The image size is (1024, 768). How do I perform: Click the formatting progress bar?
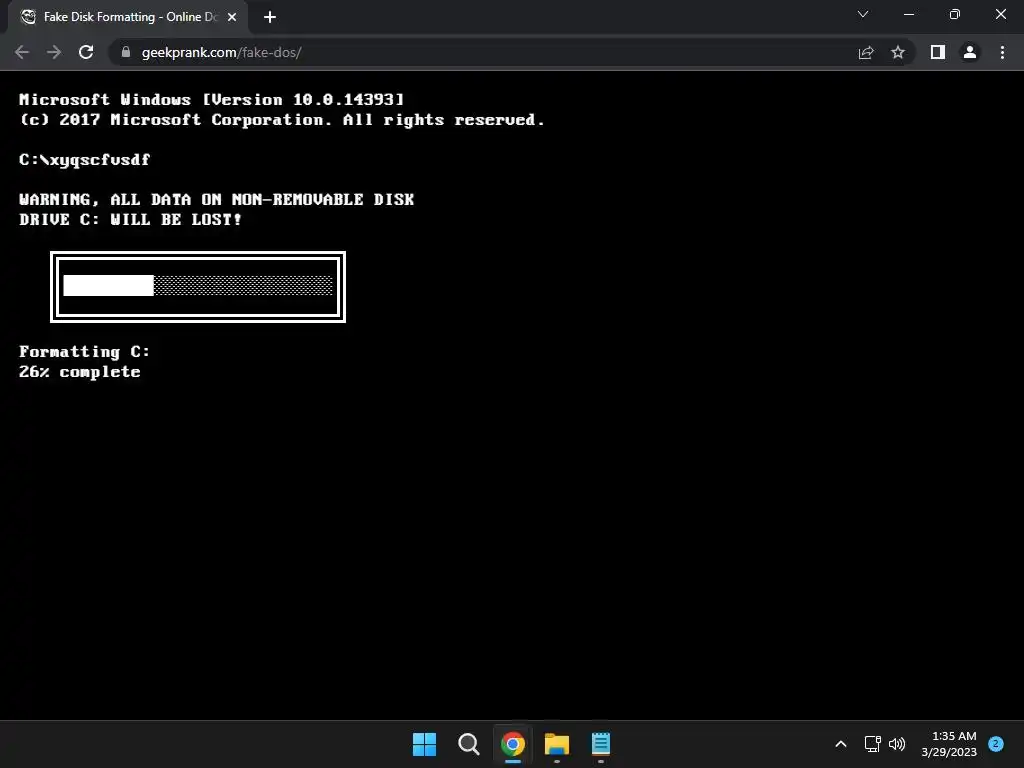click(x=198, y=286)
